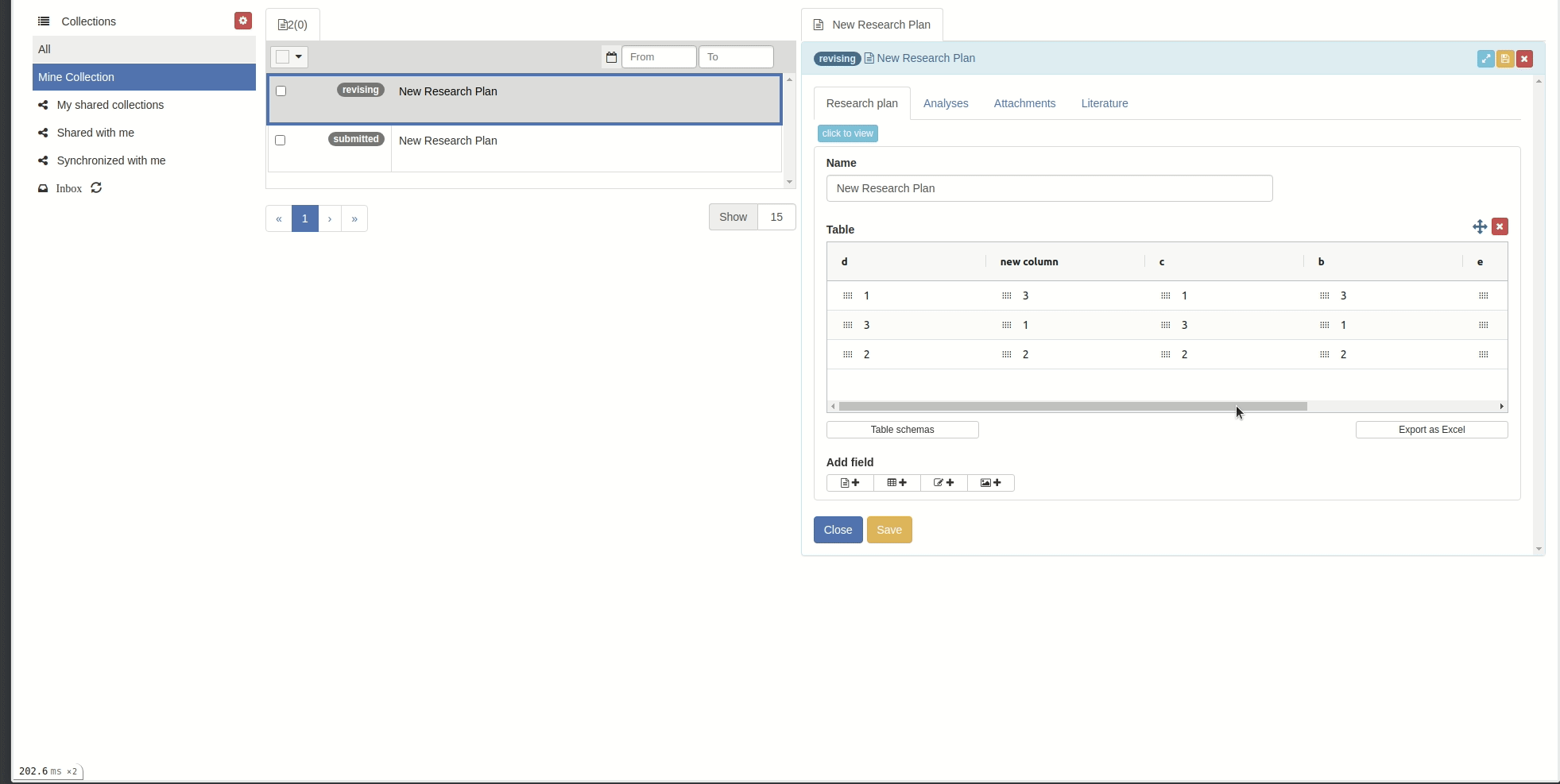Select My shared collections in sidebar
The height and width of the screenshot is (784, 1560).
[110, 105]
